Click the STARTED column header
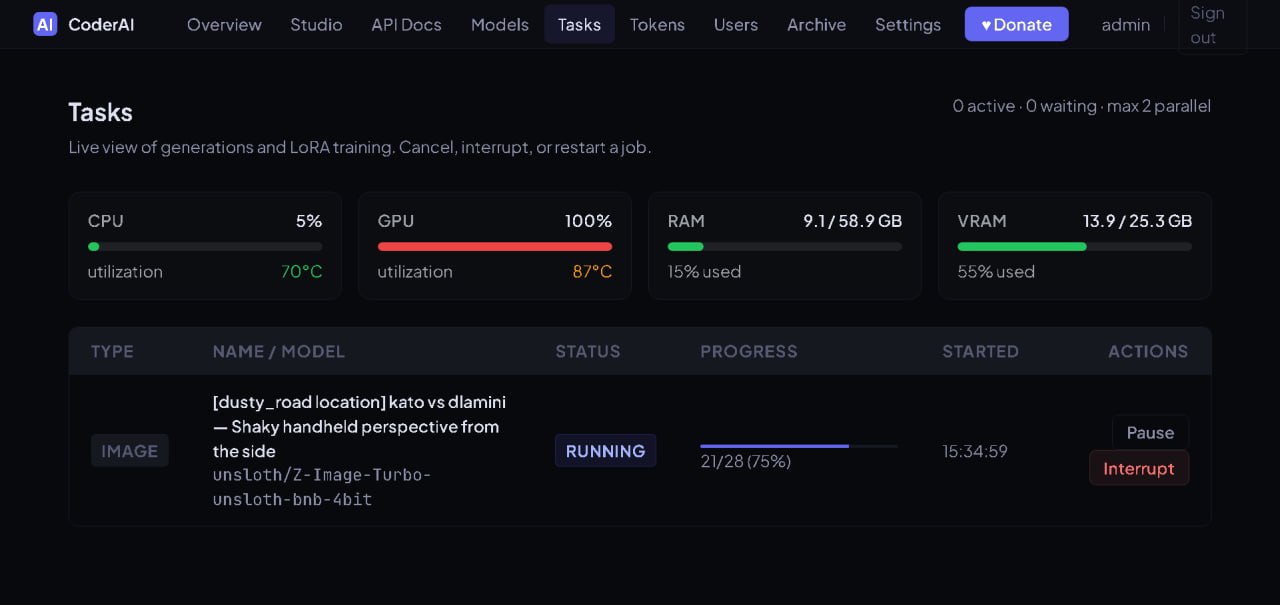 (x=980, y=351)
